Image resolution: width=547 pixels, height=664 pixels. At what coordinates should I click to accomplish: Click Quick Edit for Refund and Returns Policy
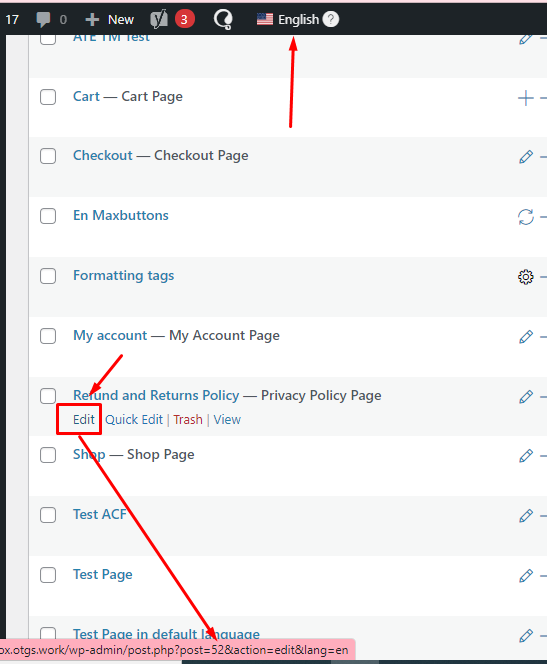134,420
